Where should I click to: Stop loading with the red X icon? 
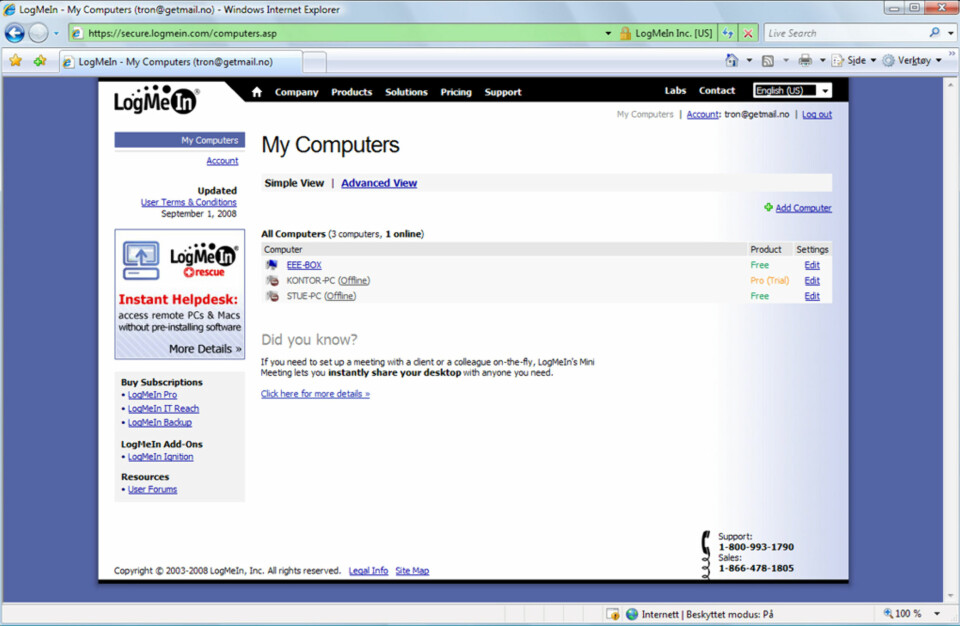click(748, 33)
